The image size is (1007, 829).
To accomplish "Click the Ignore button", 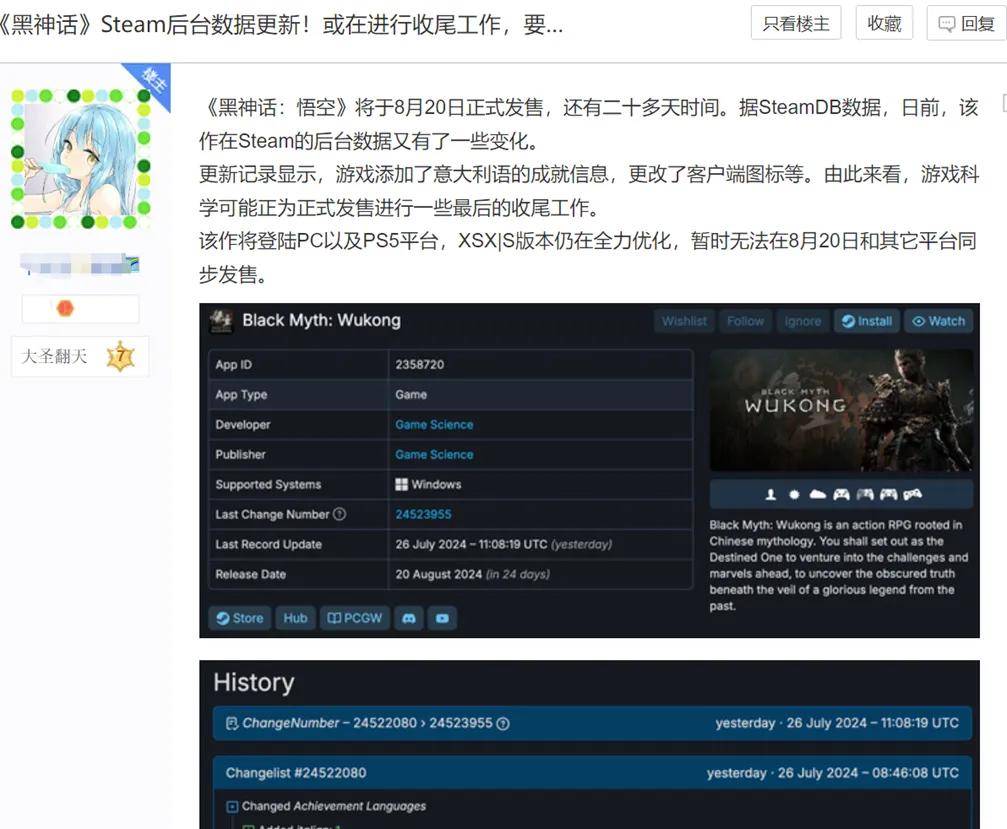I will 803,321.
